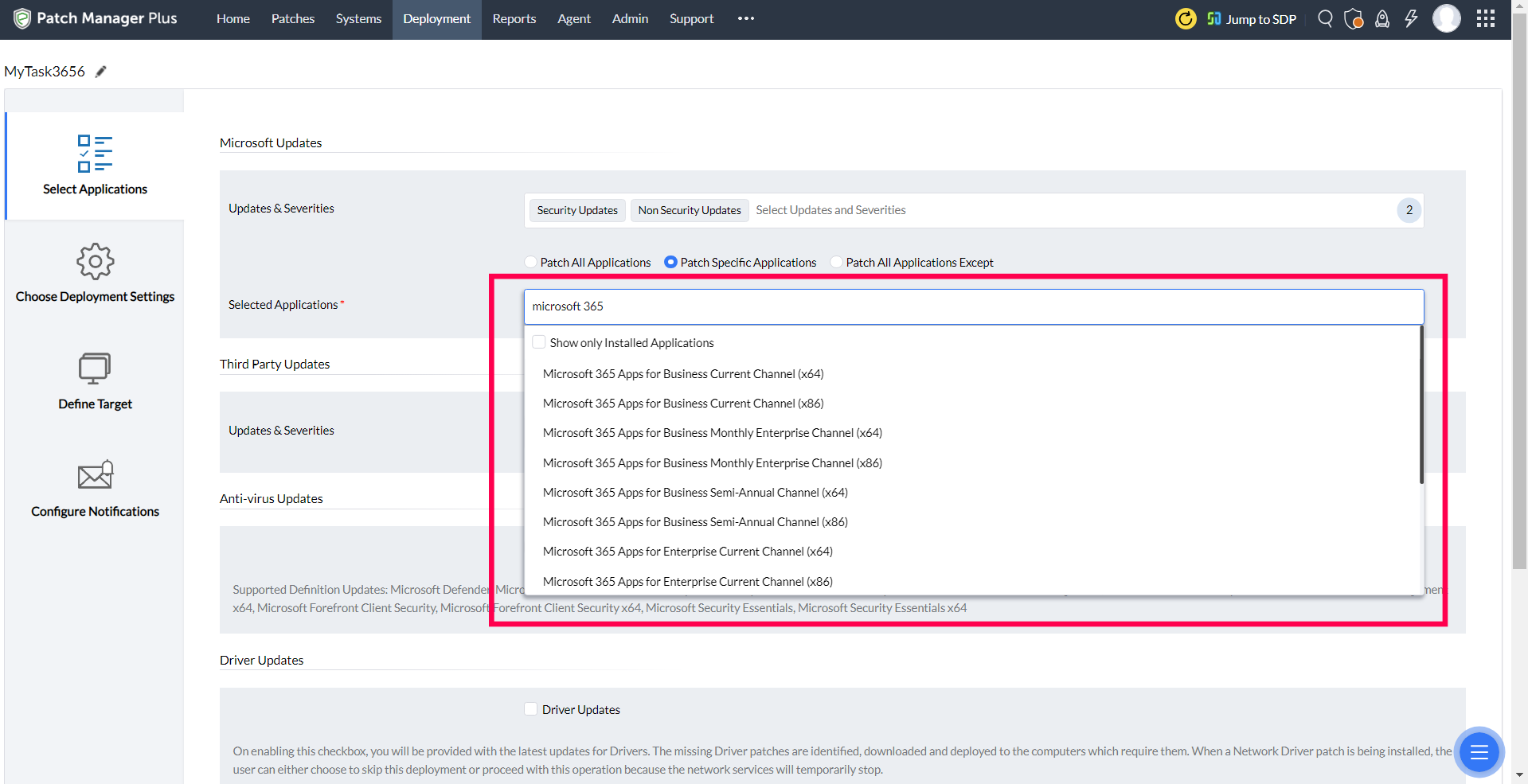
Task: Open the Reports menu
Action: pyautogui.click(x=514, y=18)
